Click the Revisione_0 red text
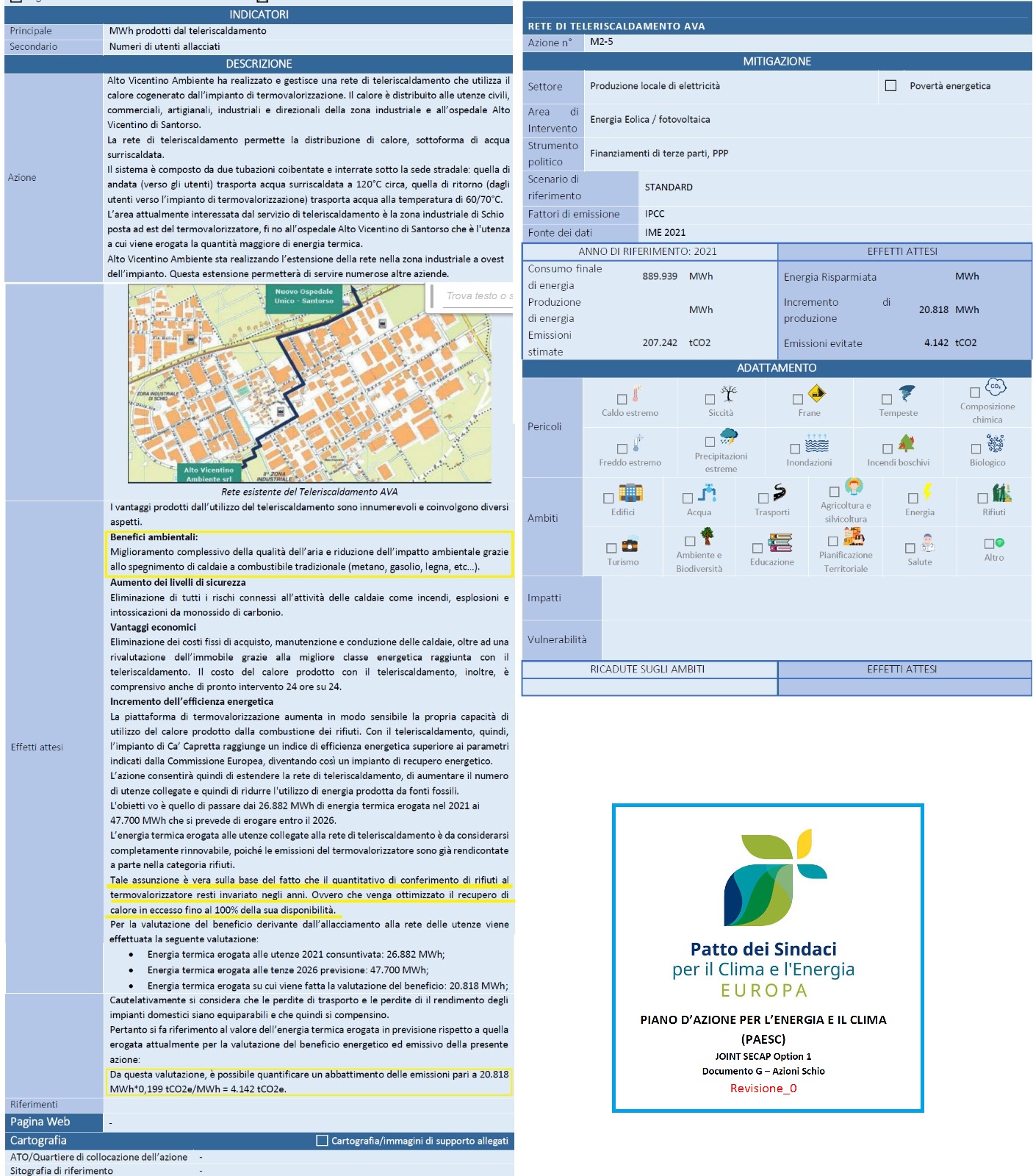 click(x=763, y=1089)
